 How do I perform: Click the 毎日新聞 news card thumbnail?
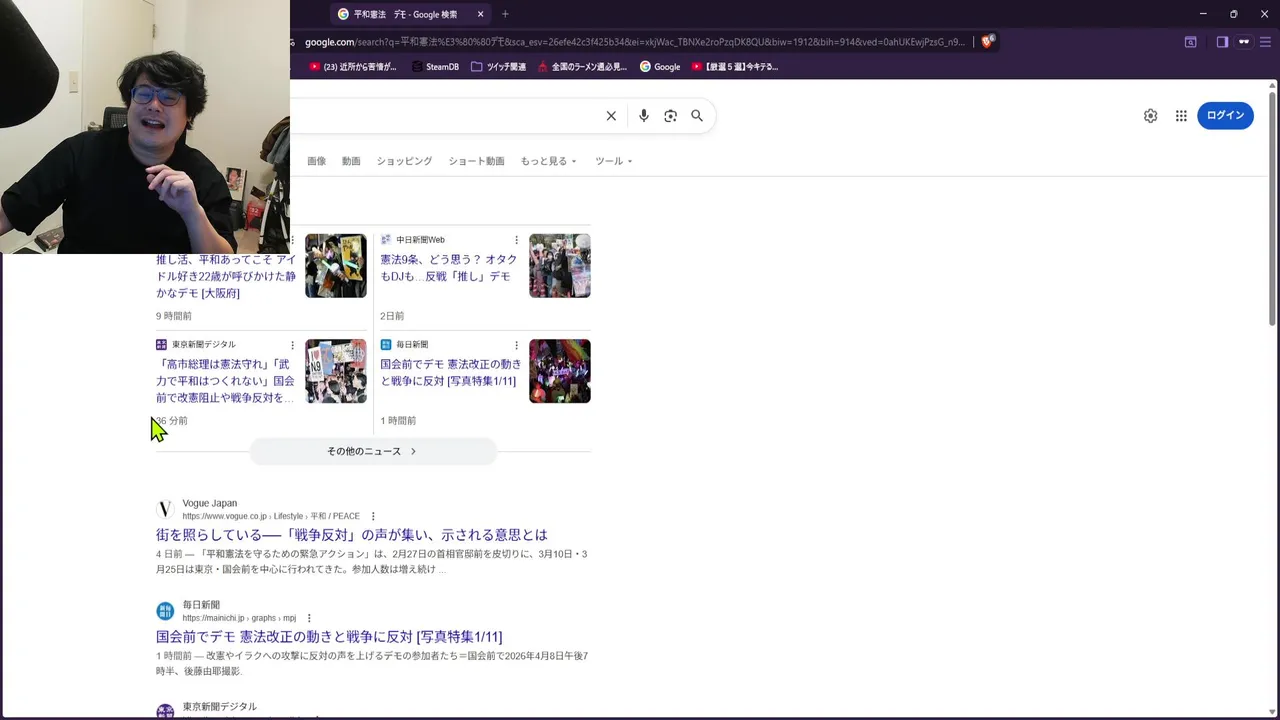coord(560,371)
